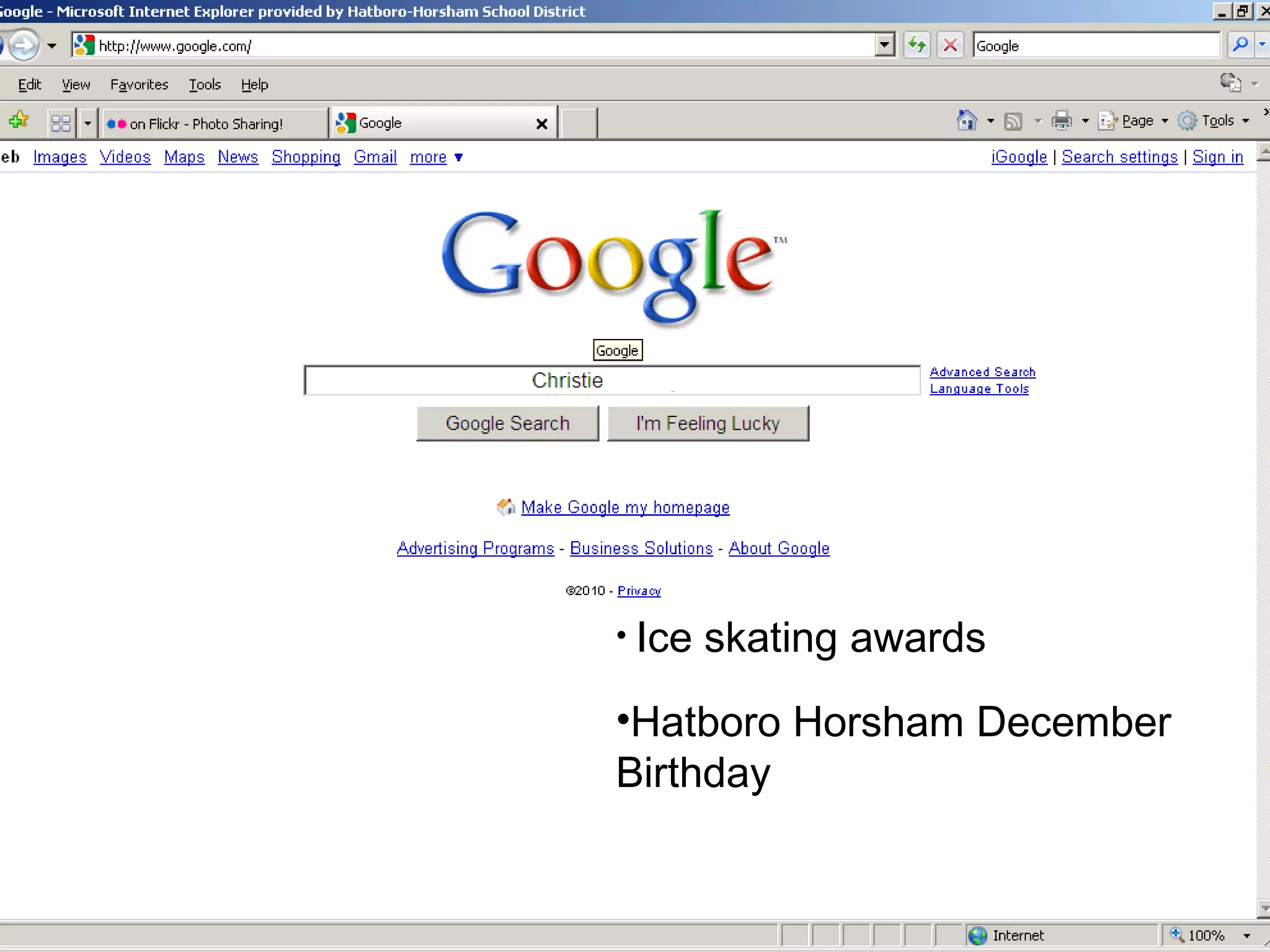This screenshot has height=952, width=1270.
Task: Open the Page menu in command bar
Action: 1133,121
